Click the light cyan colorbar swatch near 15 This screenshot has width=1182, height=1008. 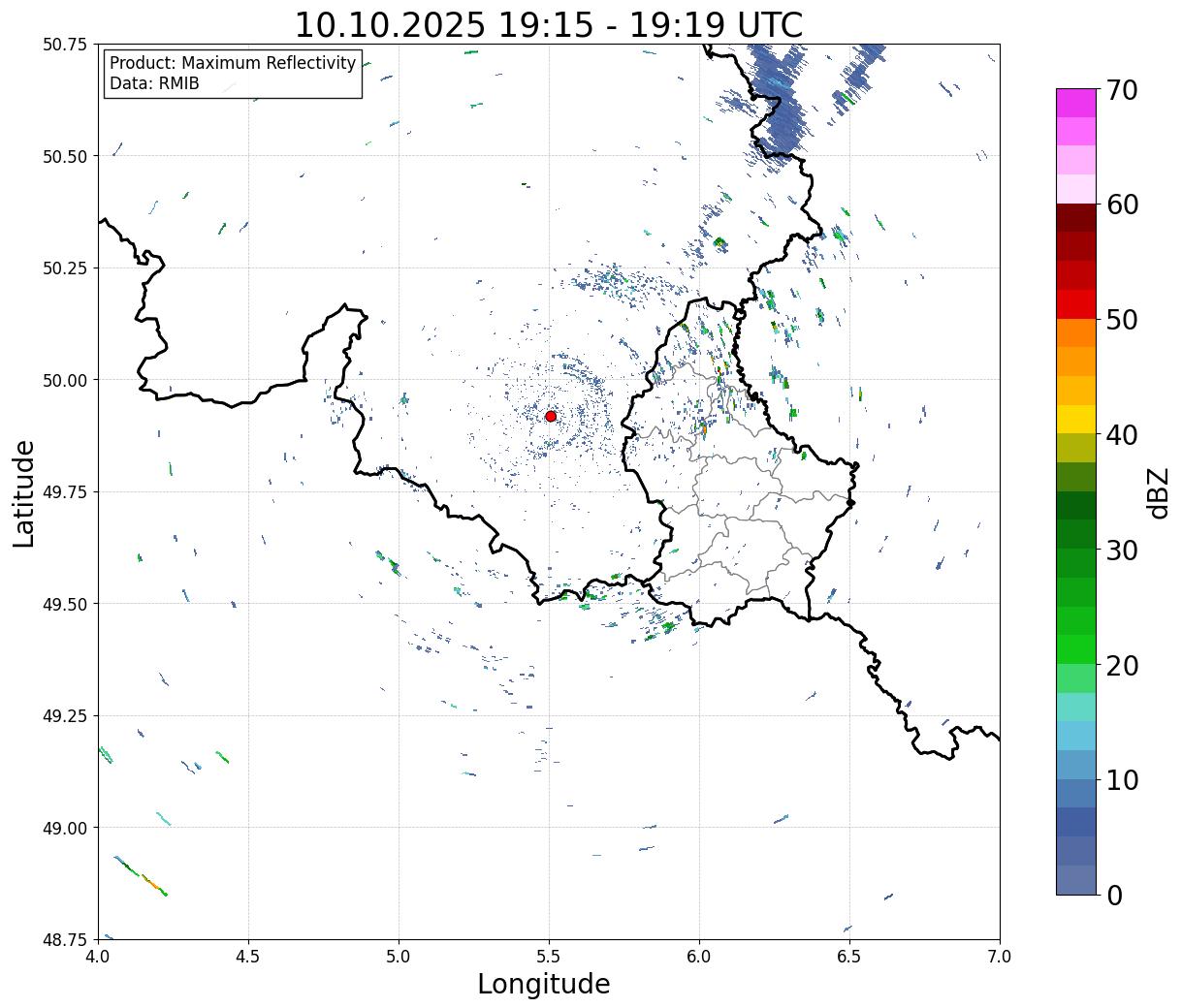click(x=1076, y=707)
